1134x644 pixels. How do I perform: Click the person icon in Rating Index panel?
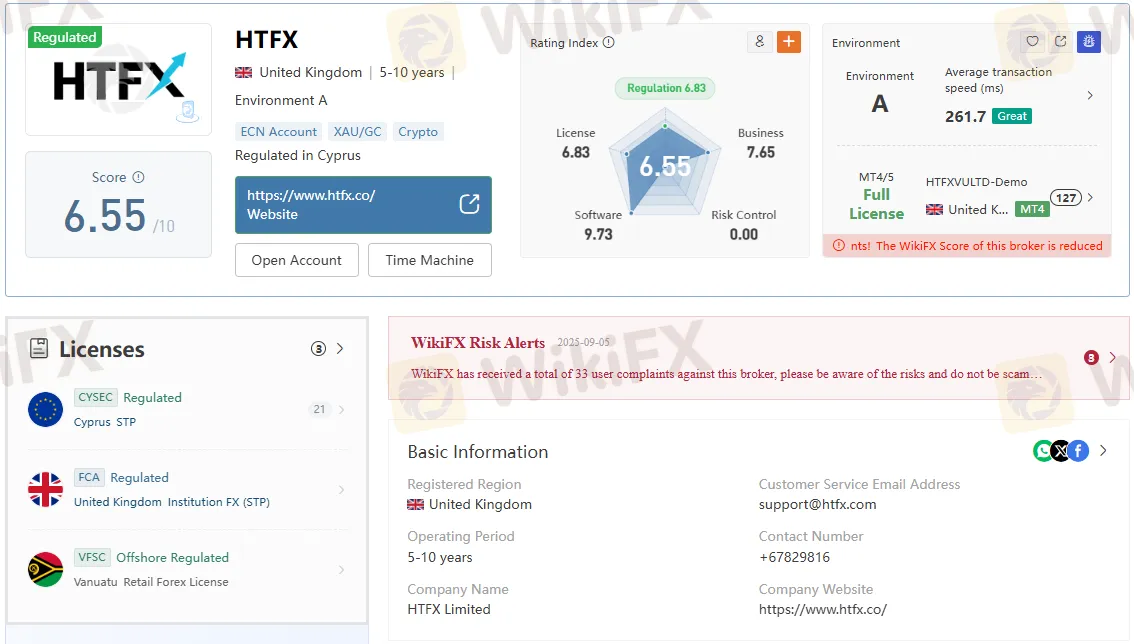coord(759,42)
